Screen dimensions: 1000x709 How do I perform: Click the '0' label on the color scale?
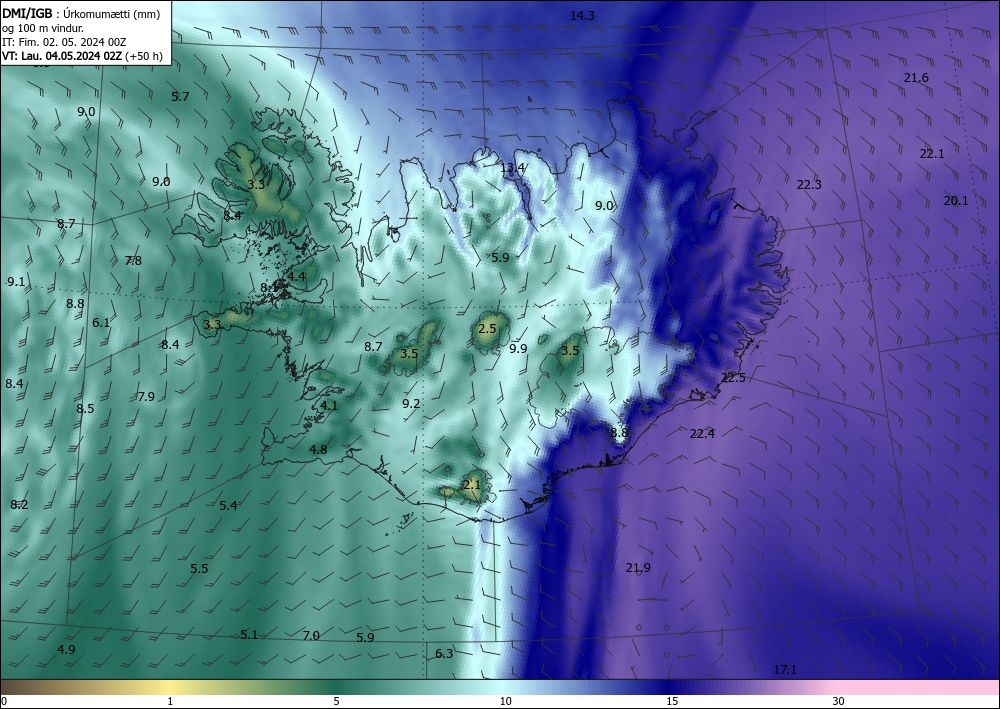(4, 702)
